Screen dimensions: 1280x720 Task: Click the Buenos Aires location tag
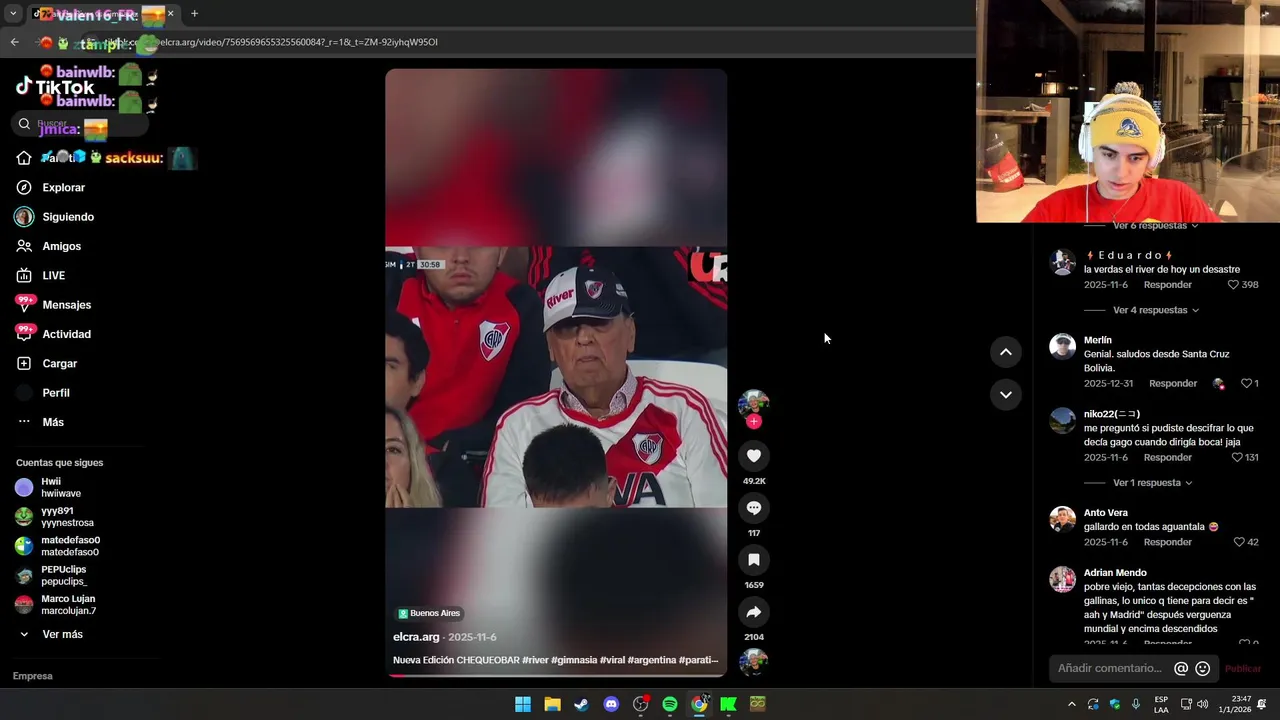(429, 613)
